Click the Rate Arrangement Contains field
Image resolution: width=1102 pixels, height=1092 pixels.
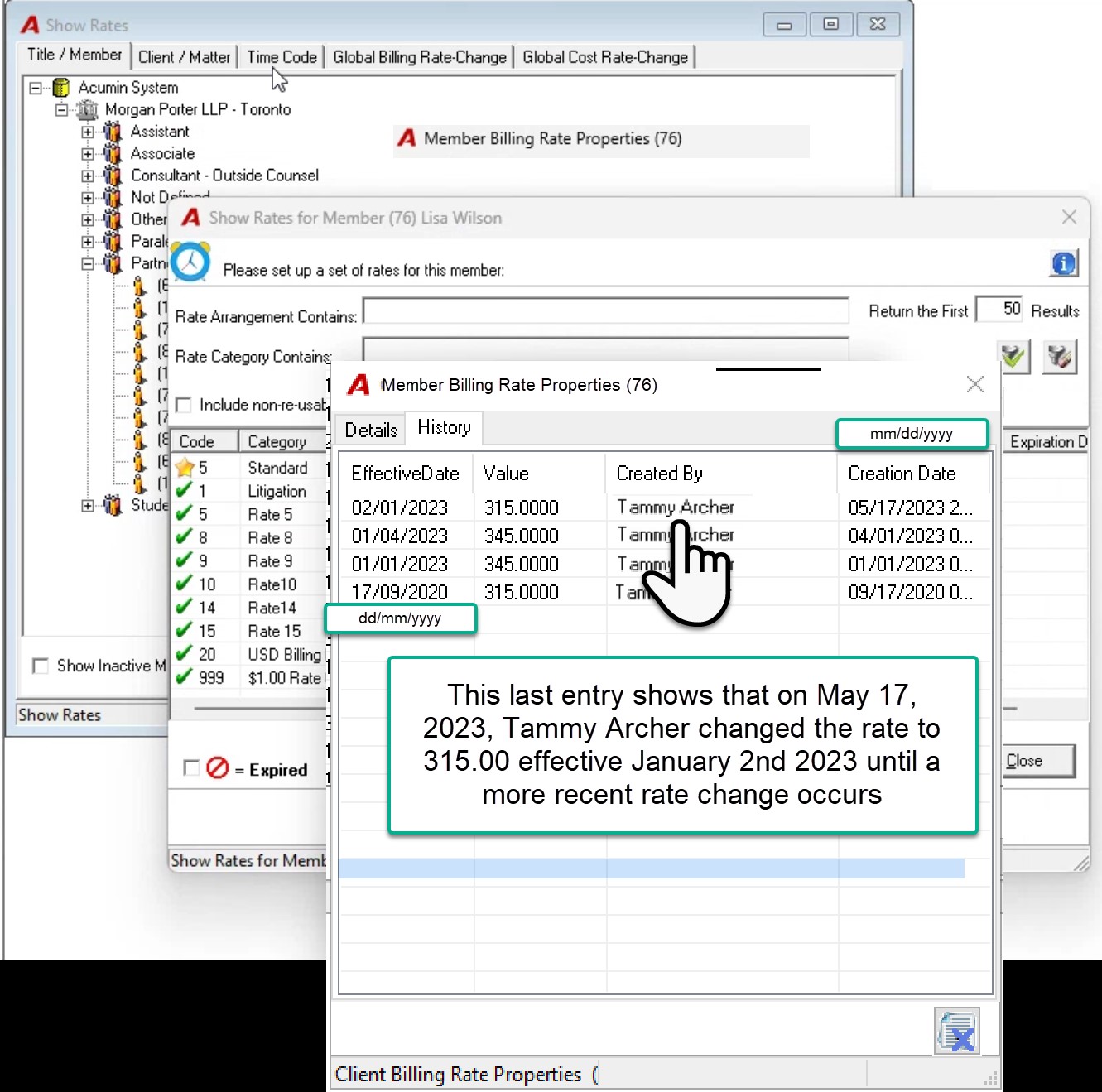(x=606, y=311)
